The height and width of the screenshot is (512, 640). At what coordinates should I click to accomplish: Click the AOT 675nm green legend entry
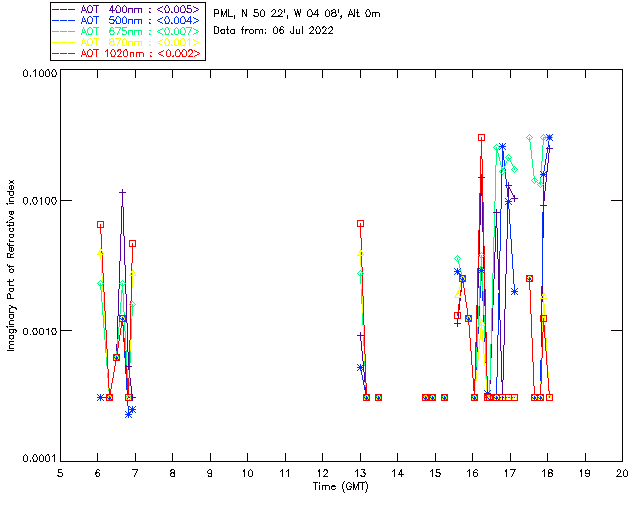point(126,31)
